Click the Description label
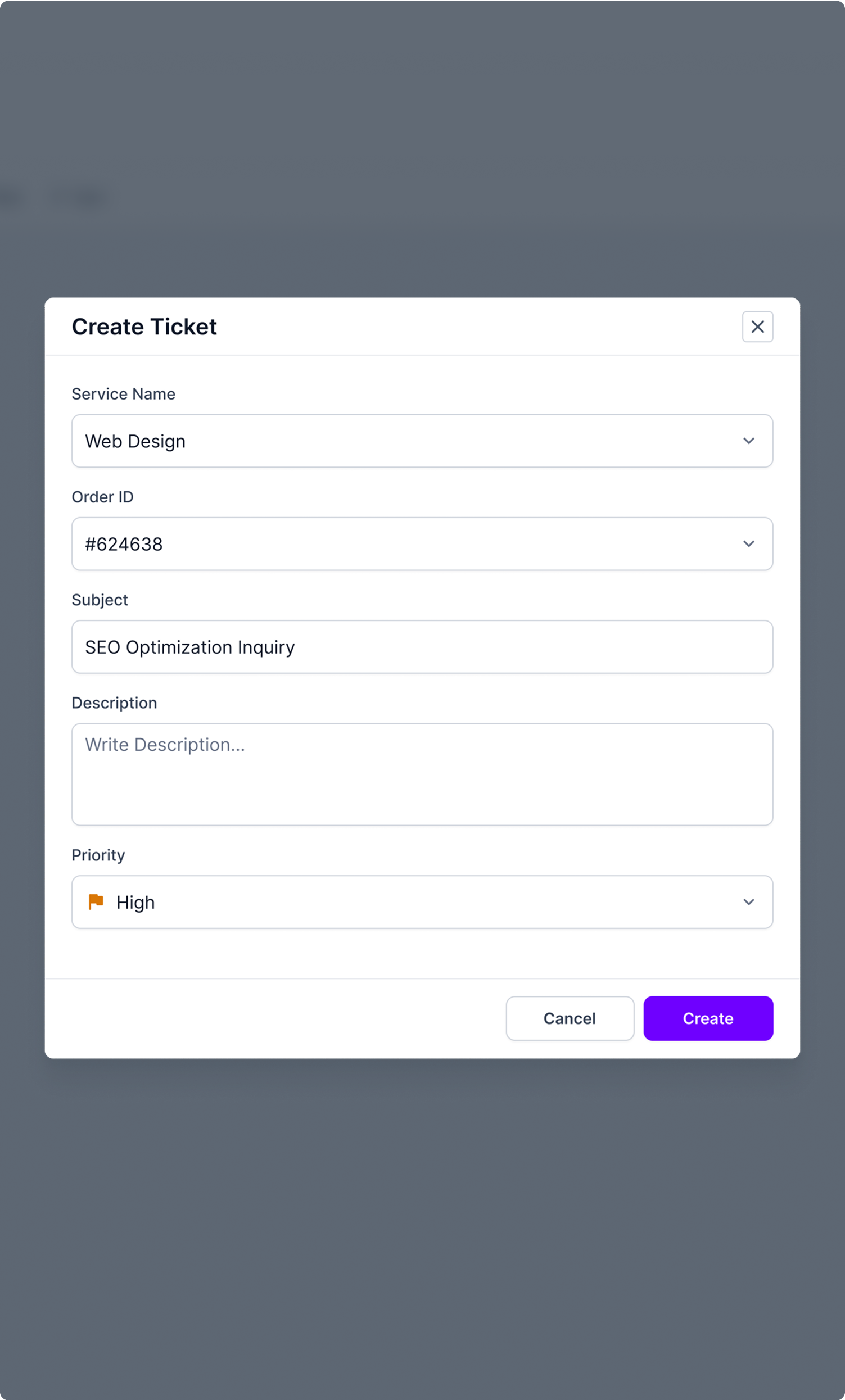The width and height of the screenshot is (845, 1400). coord(114,703)
